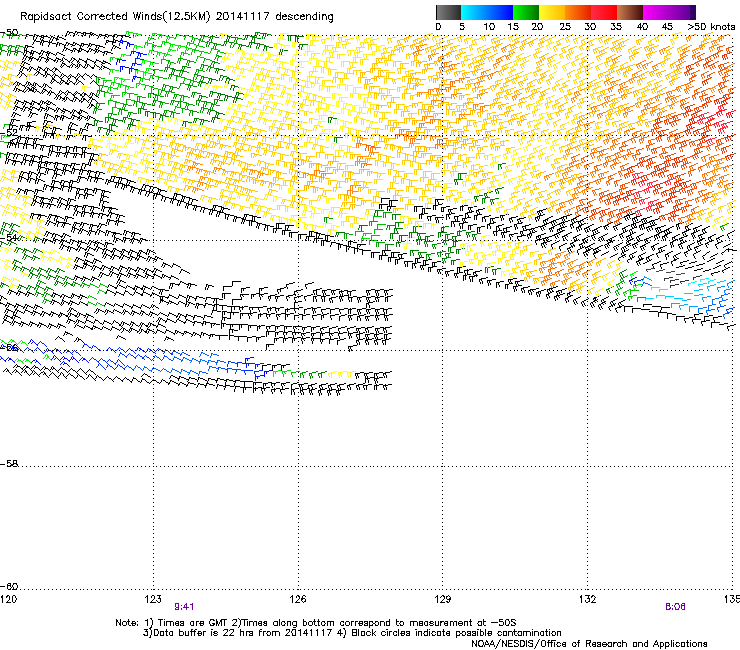The height and width of the screenshot is (650, 740).
Task: Click the yellow 20-25 knots legend band
Action: [552, 12]
